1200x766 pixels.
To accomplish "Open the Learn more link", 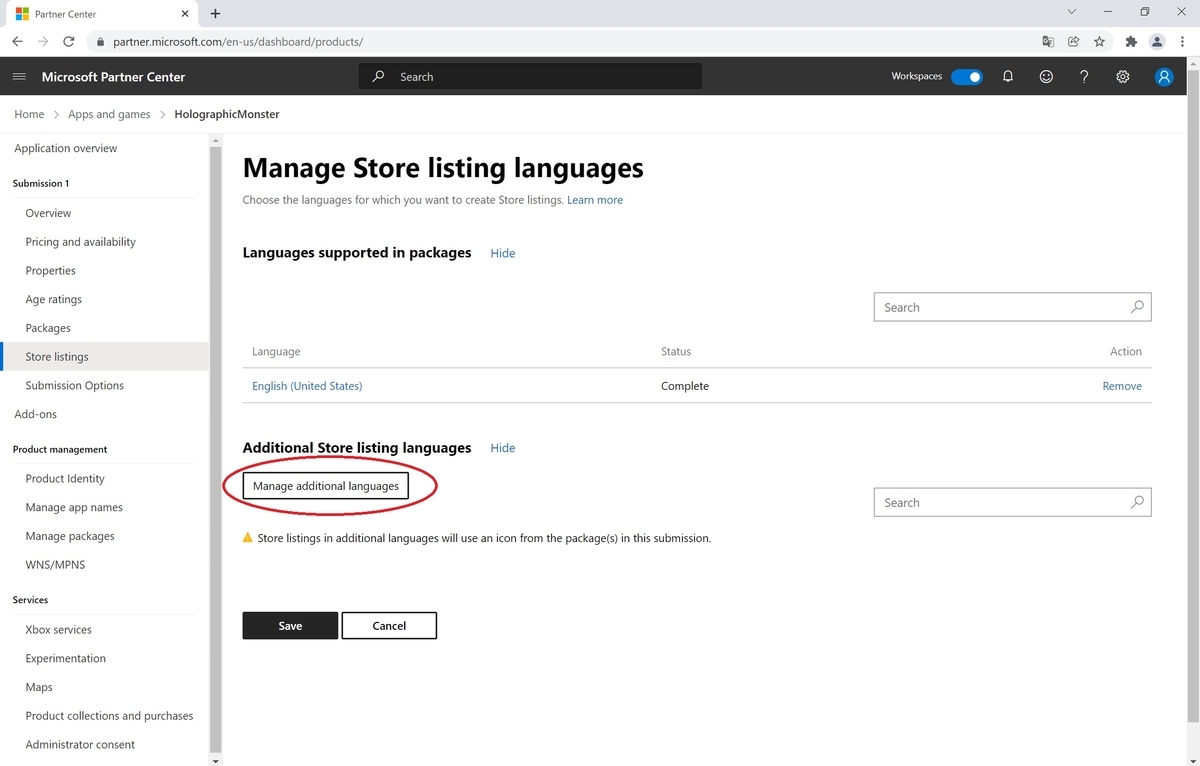I will point(595,200).
